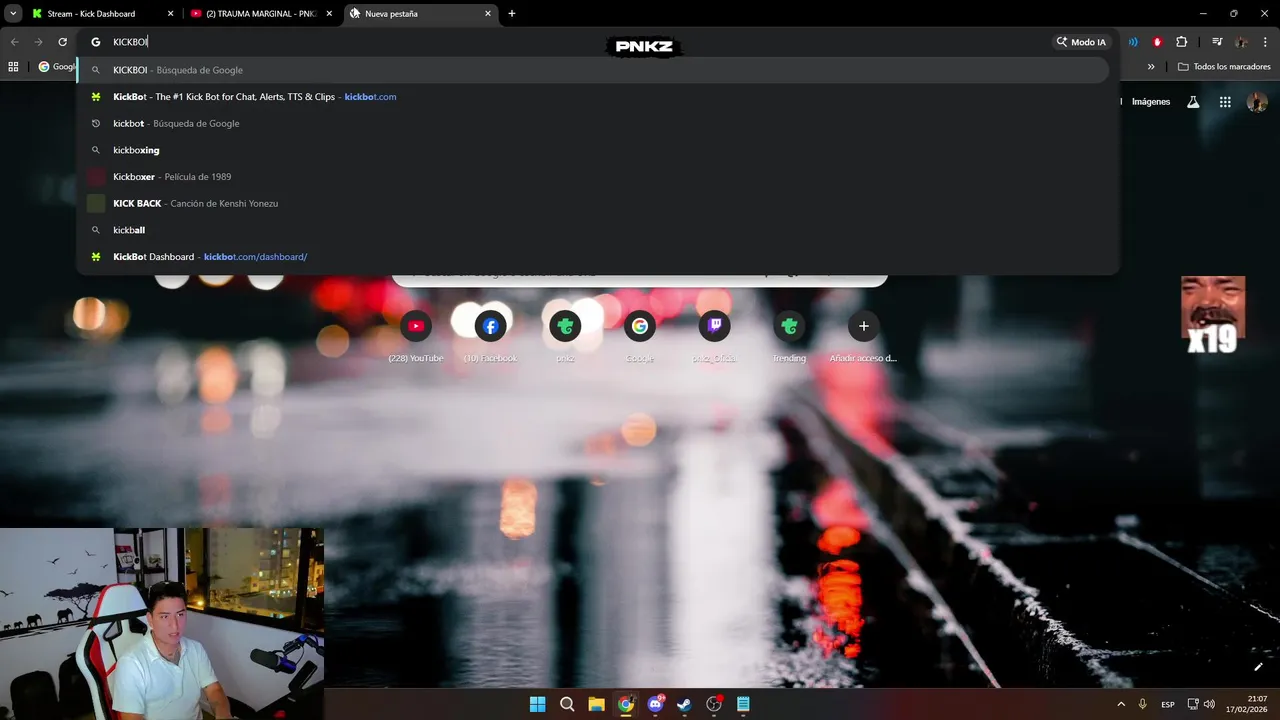Open the Twitch pnkz shortcut tile
This screenshot has width=1280, height=720.
coord(714,335)
